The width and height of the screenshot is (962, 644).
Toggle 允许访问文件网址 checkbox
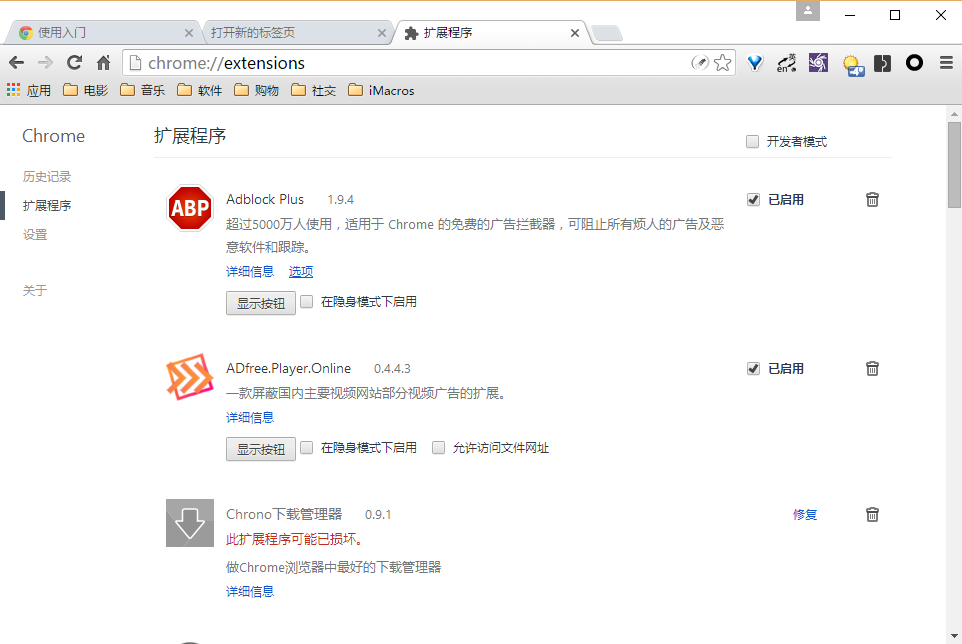point(438,448)
